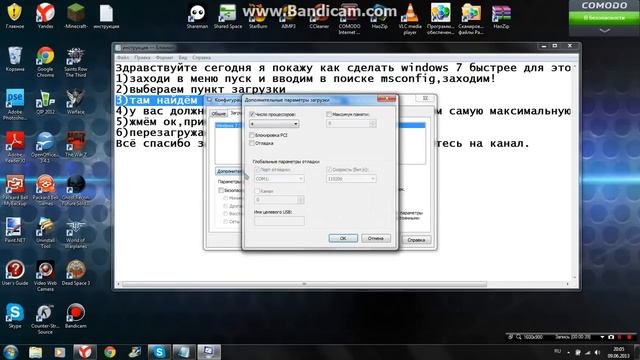
Task: Confirm with OK in boot options dialog
Action: coord(343,238)
